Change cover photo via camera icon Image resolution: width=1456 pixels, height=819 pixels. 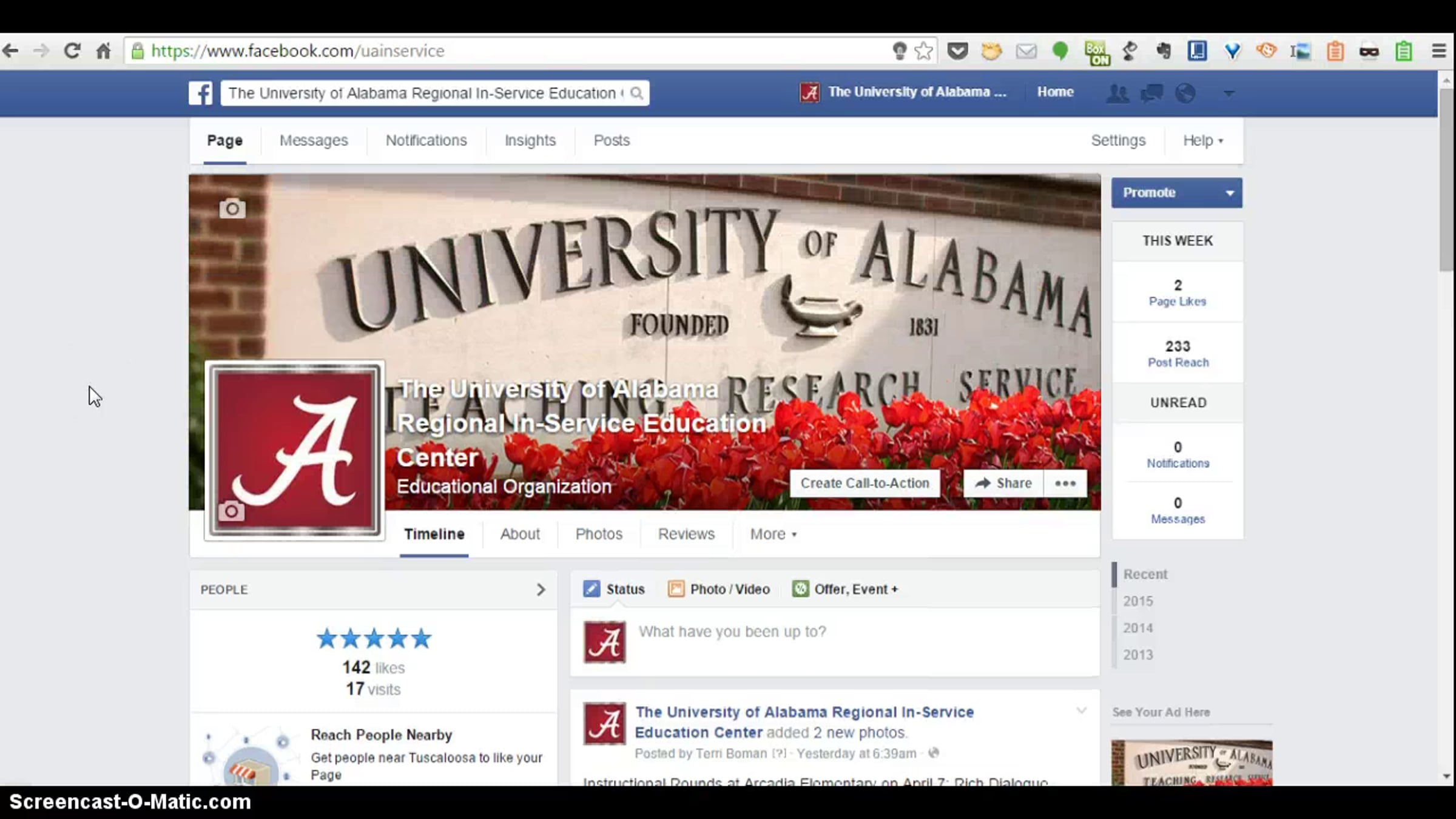point(232,209)
